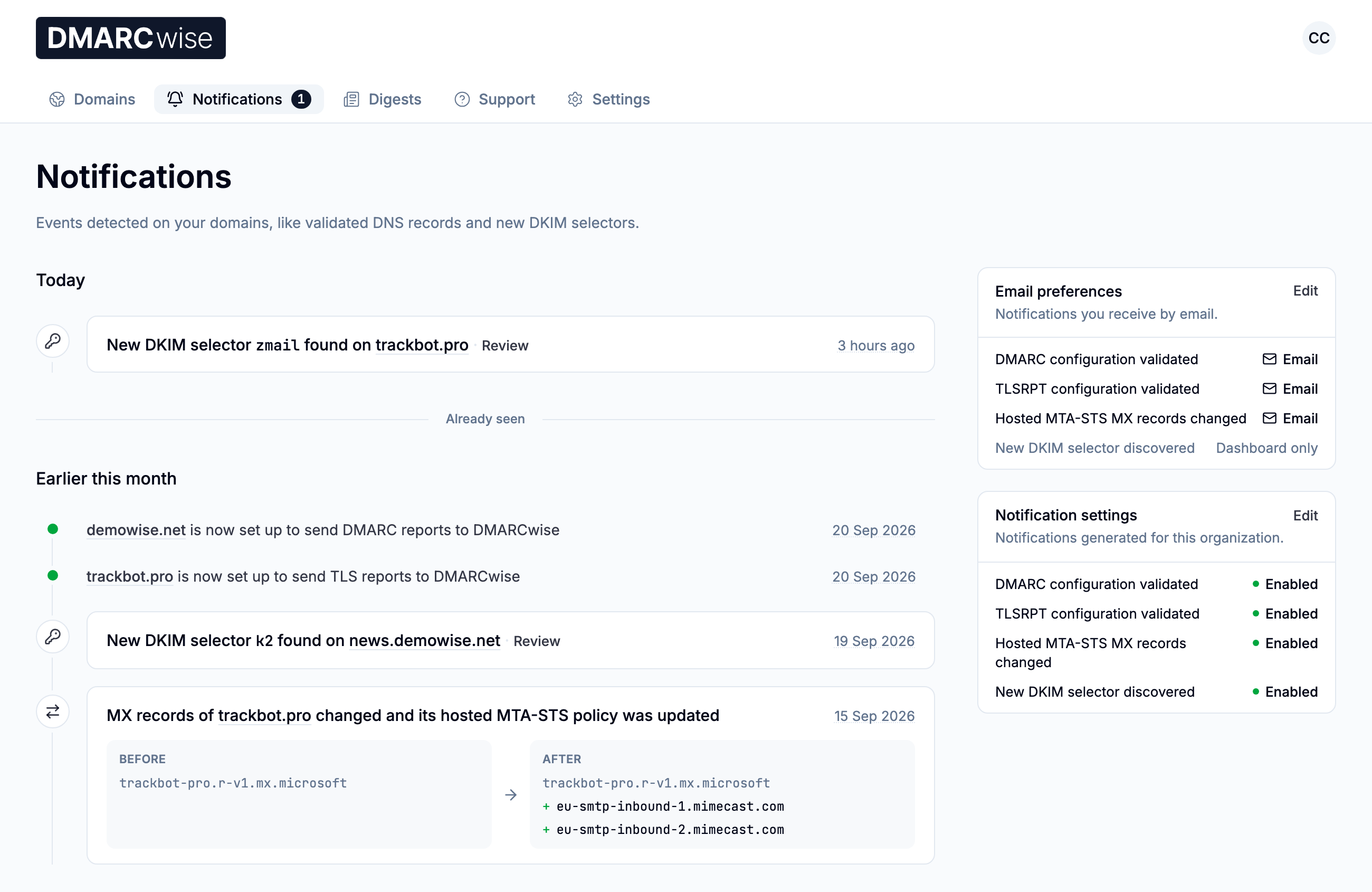This screenshot has height=892, width=1372.
Task: Click the 15 Sep 2026 date
Action: coord(874,716)
